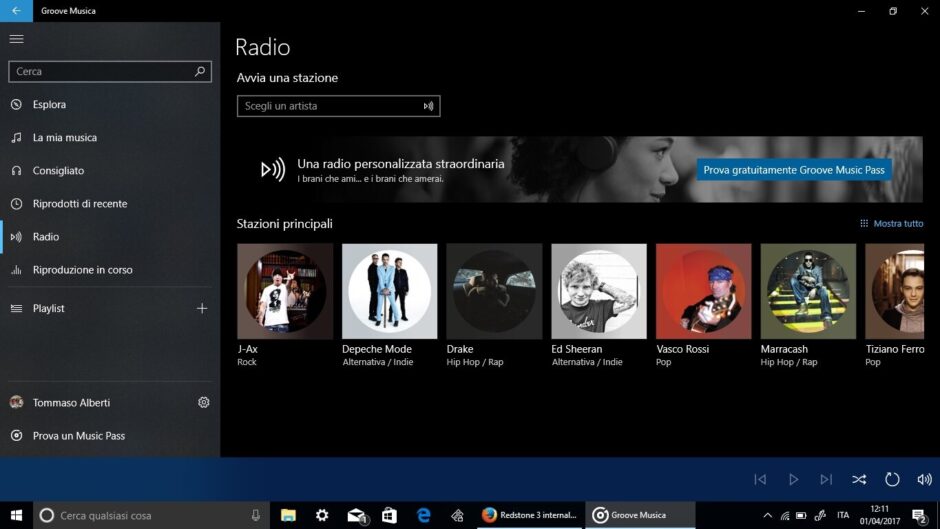The image size is (940, 529).
Task: Toggle repeat playback
Action: coord(892,479)
